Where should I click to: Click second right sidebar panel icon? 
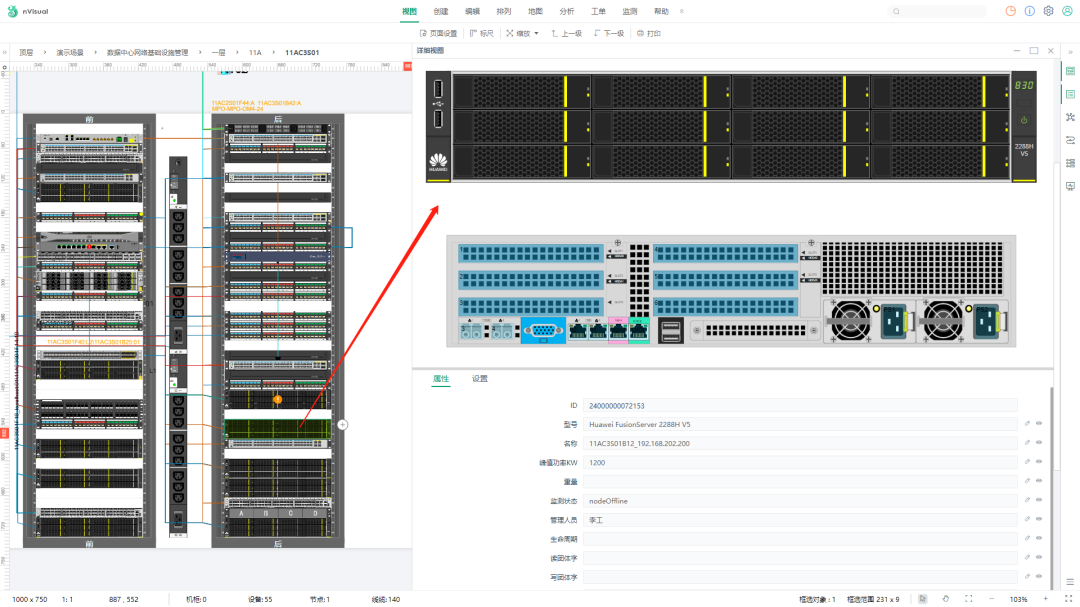(1070, 94)
